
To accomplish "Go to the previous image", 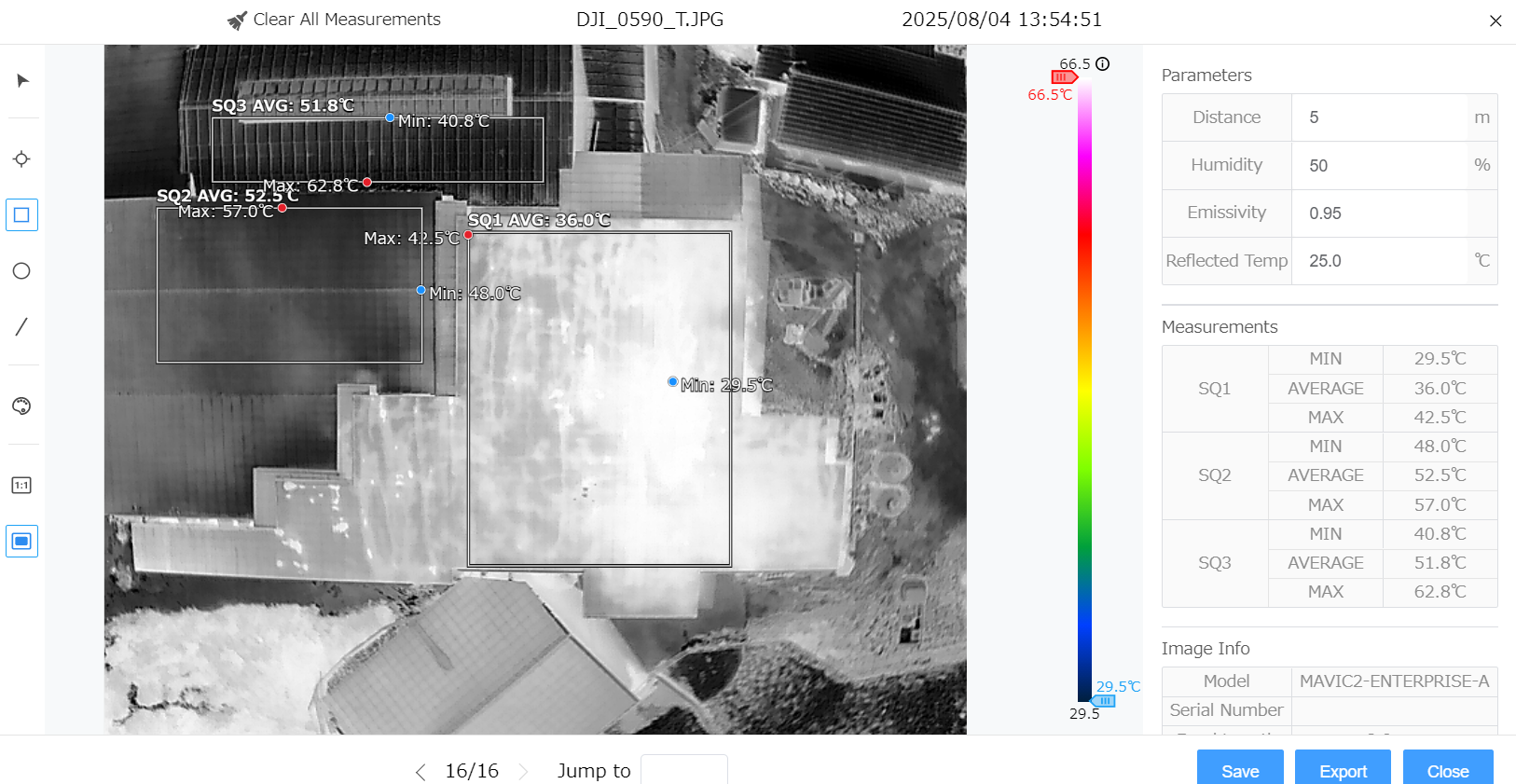I will [420, 772].
